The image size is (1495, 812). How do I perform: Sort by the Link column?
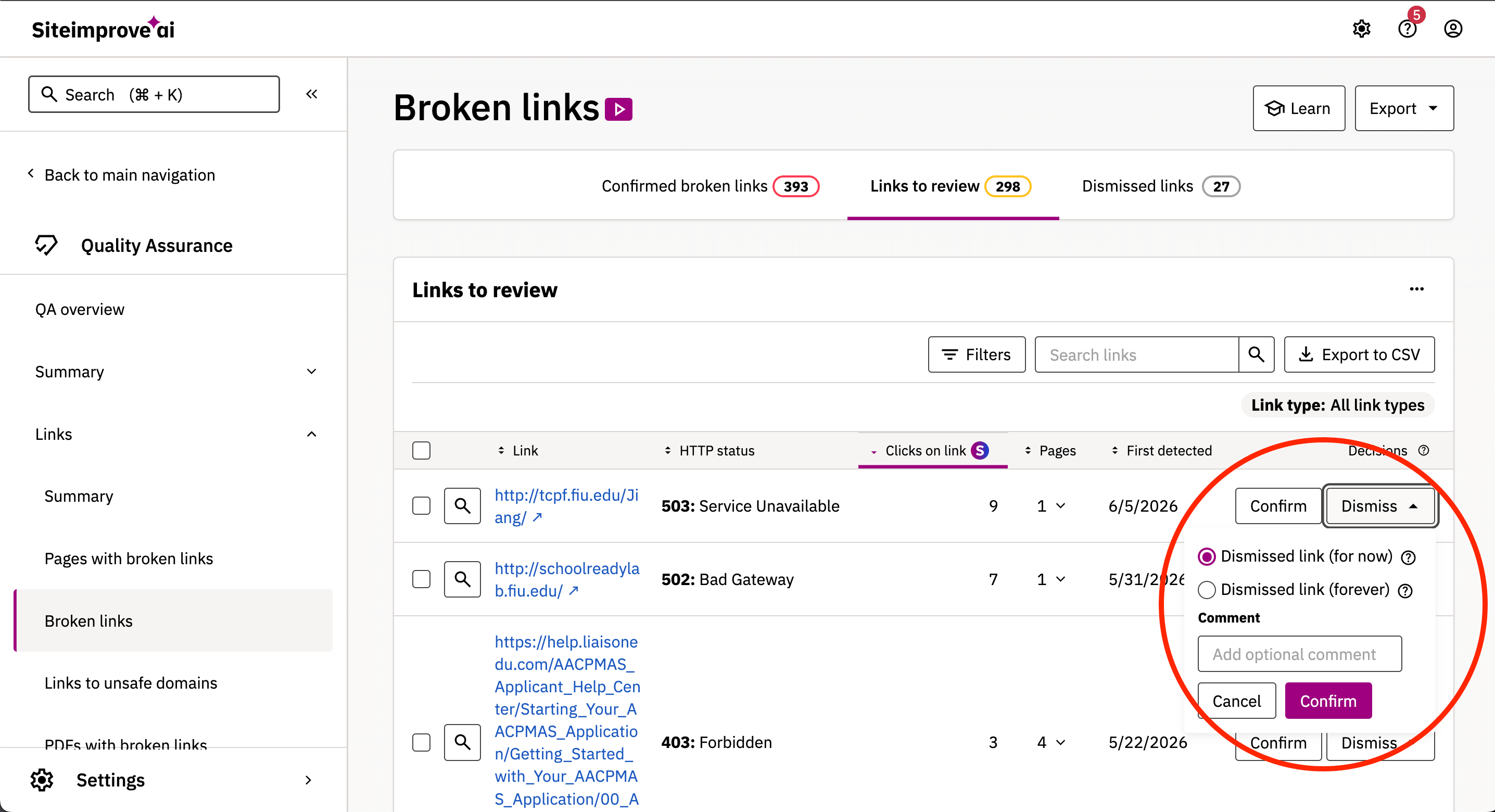tap(518, 450)
